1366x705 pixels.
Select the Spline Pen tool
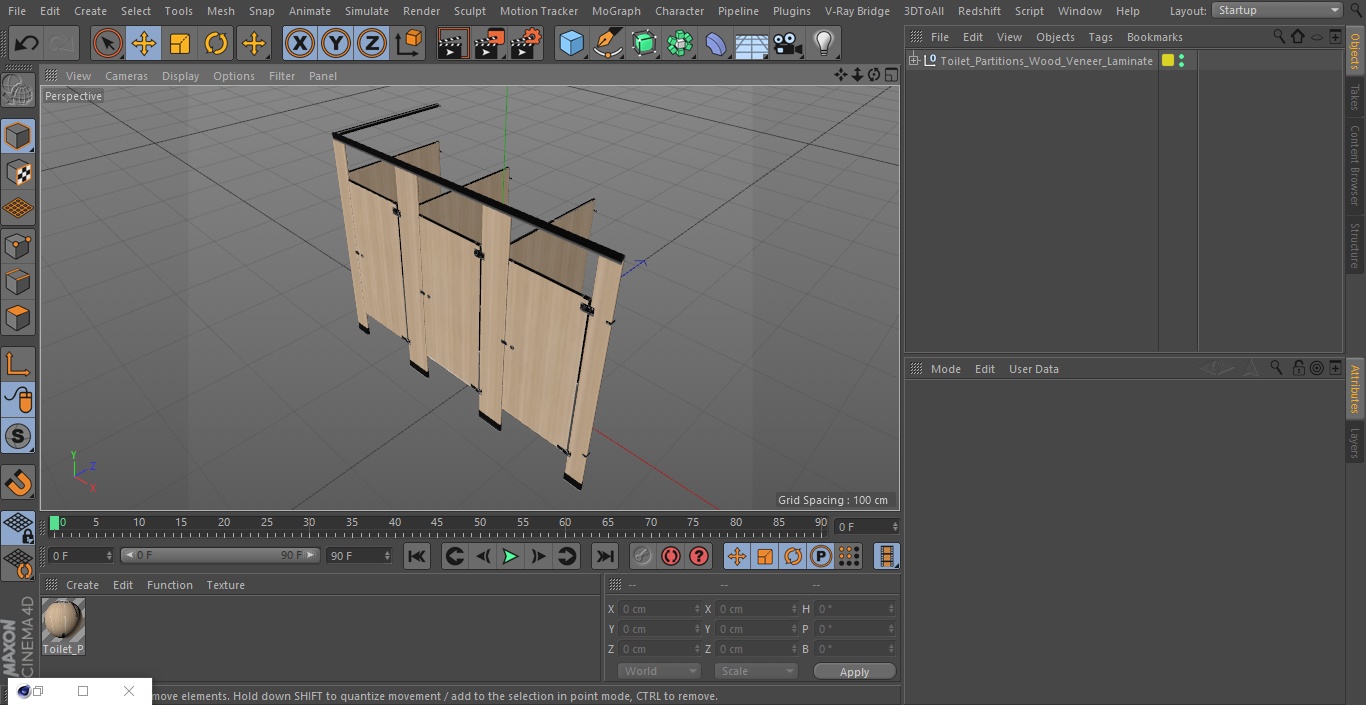pyautogui.click(x=607, y=44)
